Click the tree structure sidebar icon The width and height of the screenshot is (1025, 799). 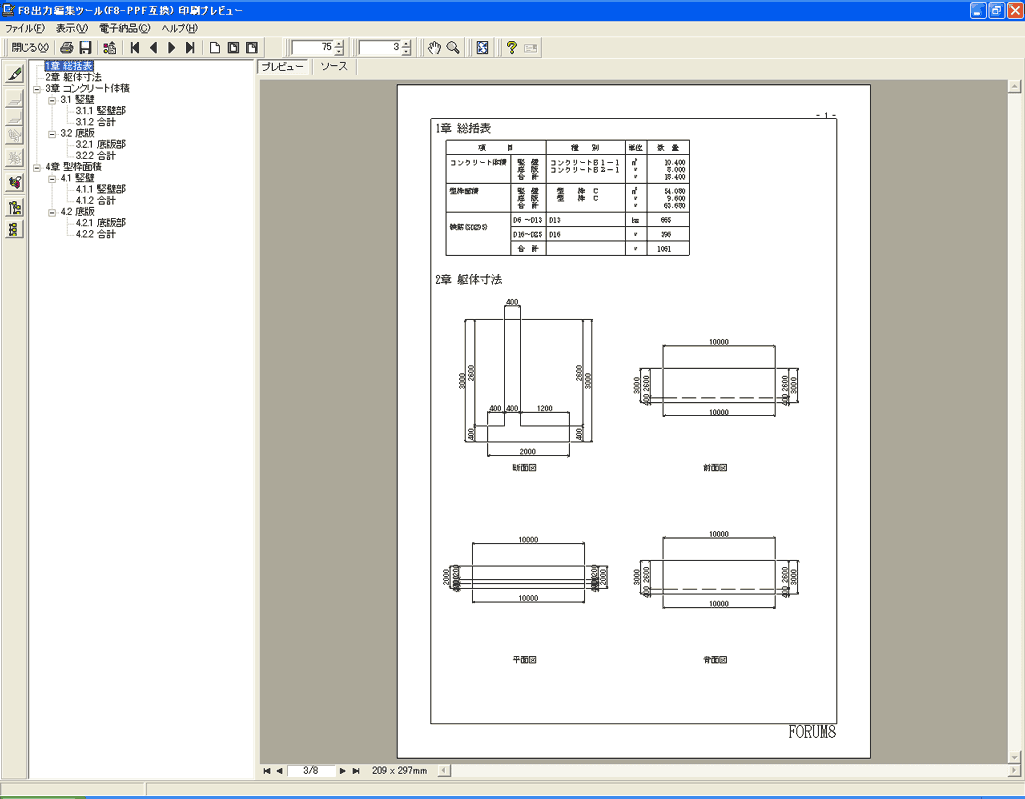(14, 208)
